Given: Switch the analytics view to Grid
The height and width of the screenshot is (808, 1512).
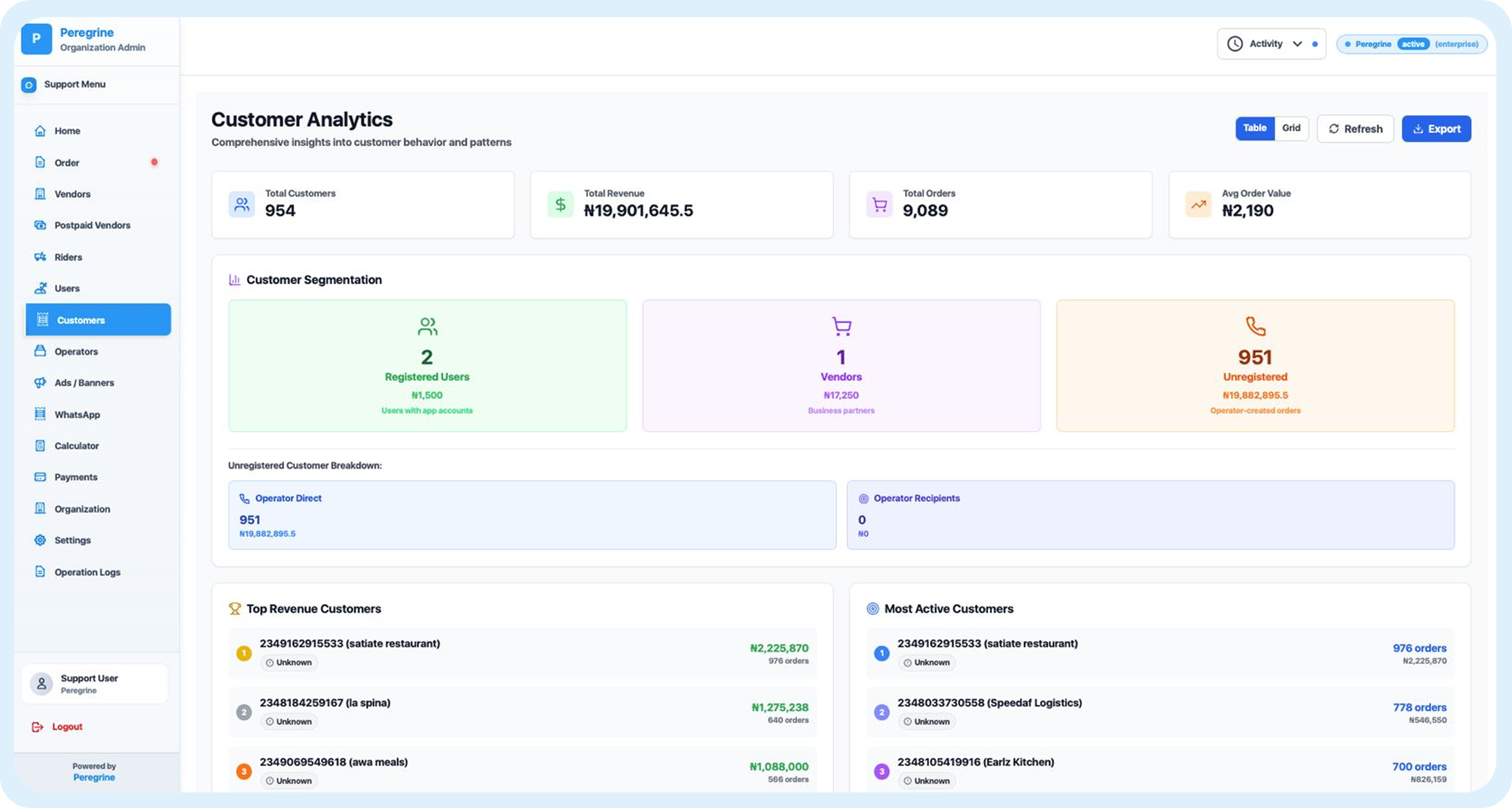Looking at the screenshot, I should (x=1292, y=128).
